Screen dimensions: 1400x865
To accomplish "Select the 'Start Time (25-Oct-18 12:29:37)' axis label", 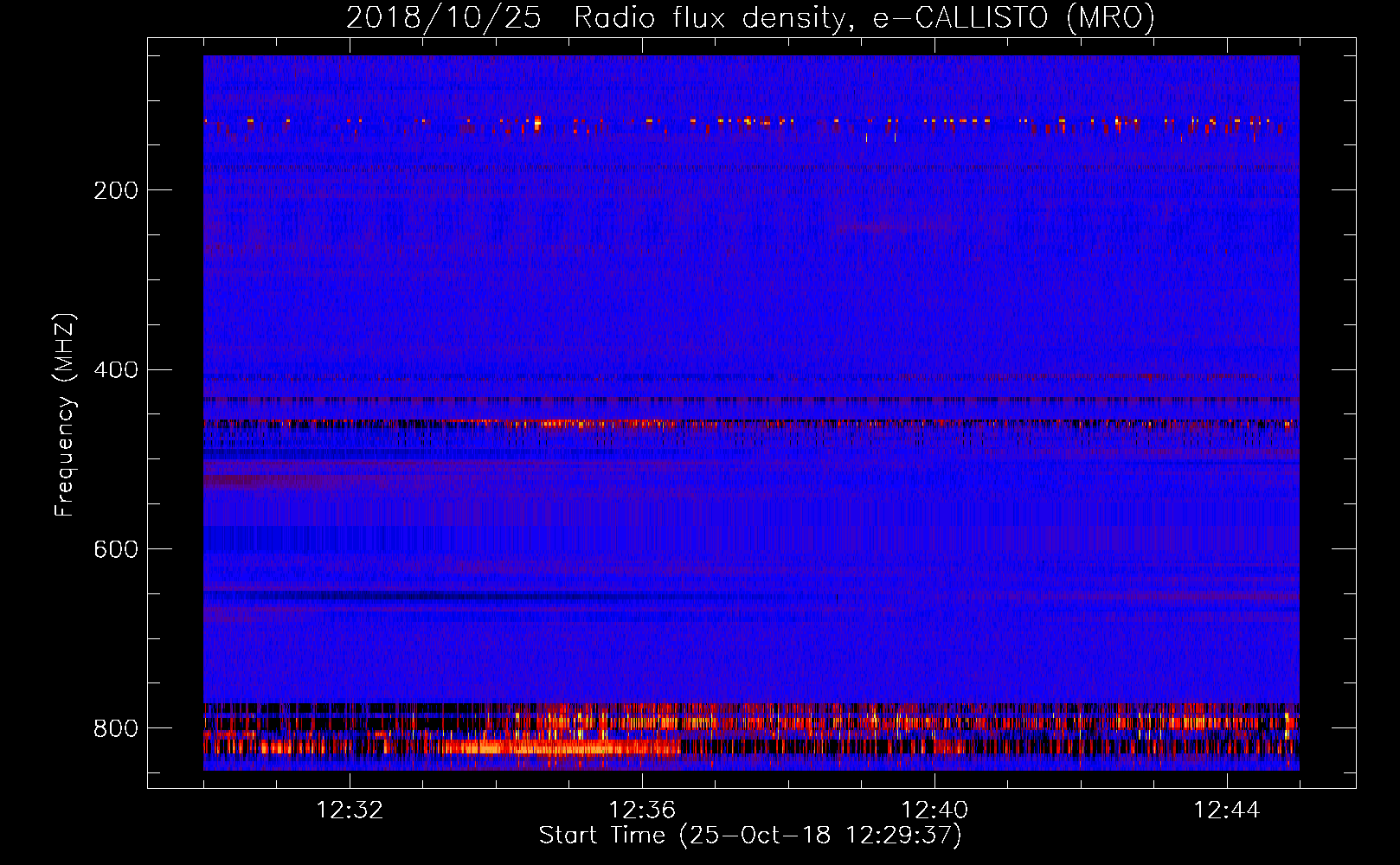I will [x=750, y=836].
